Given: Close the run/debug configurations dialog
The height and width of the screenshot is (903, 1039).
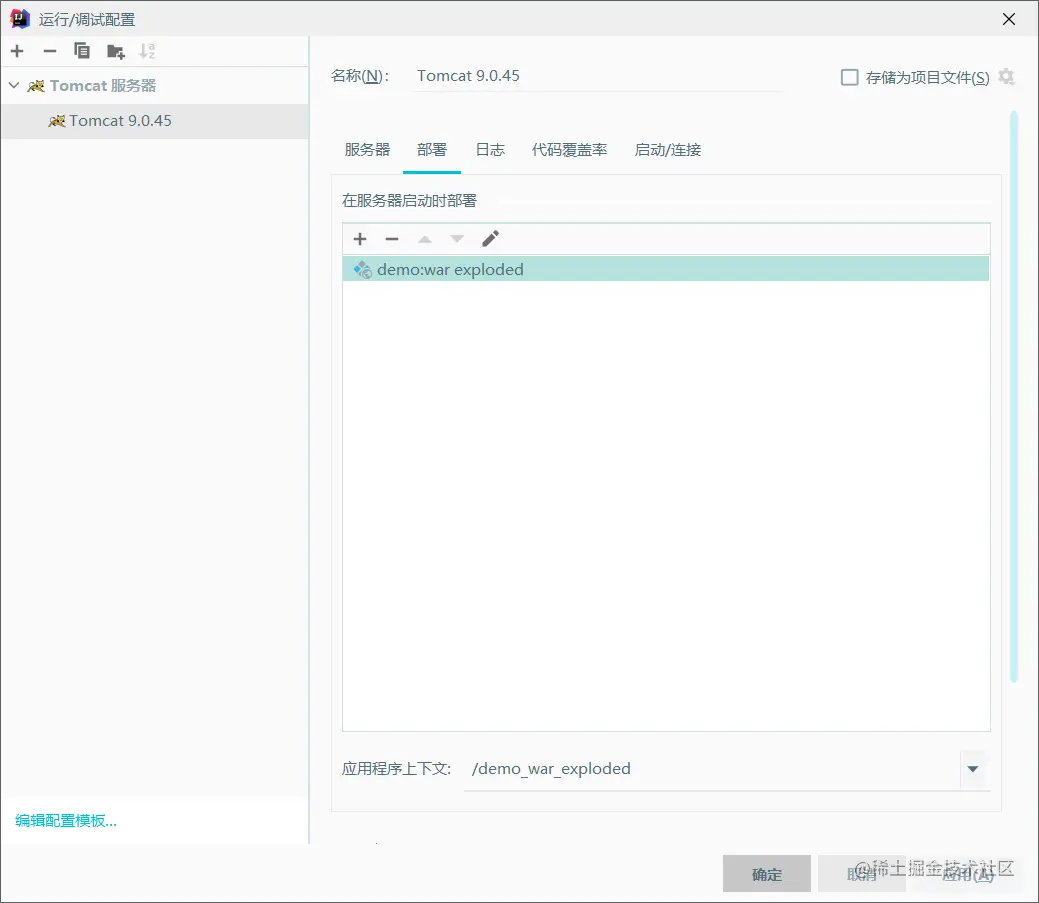Looking at the screenshot, I should (x=1009, y=19).
